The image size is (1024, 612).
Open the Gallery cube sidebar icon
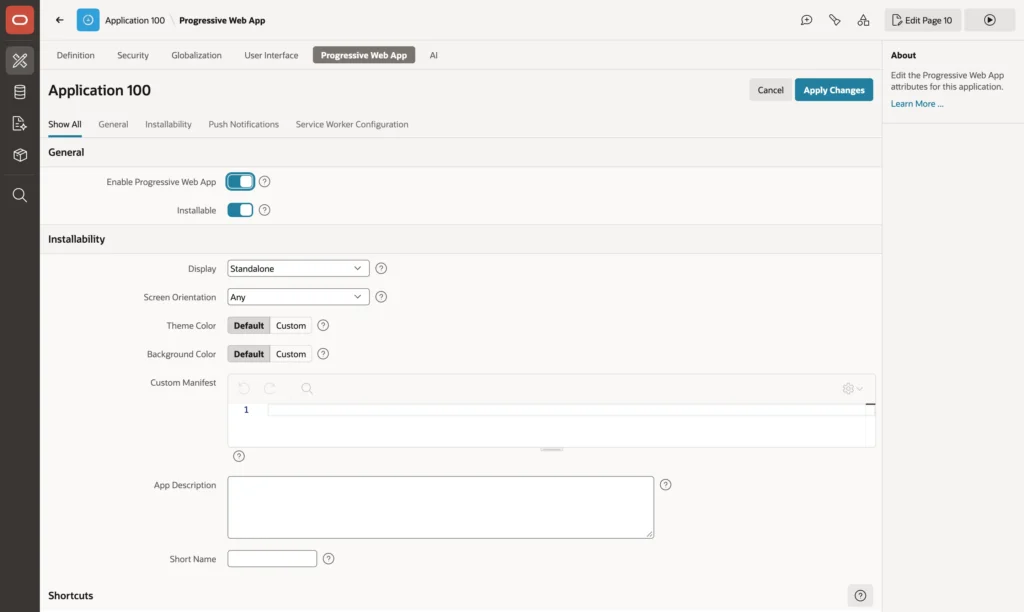20,155
